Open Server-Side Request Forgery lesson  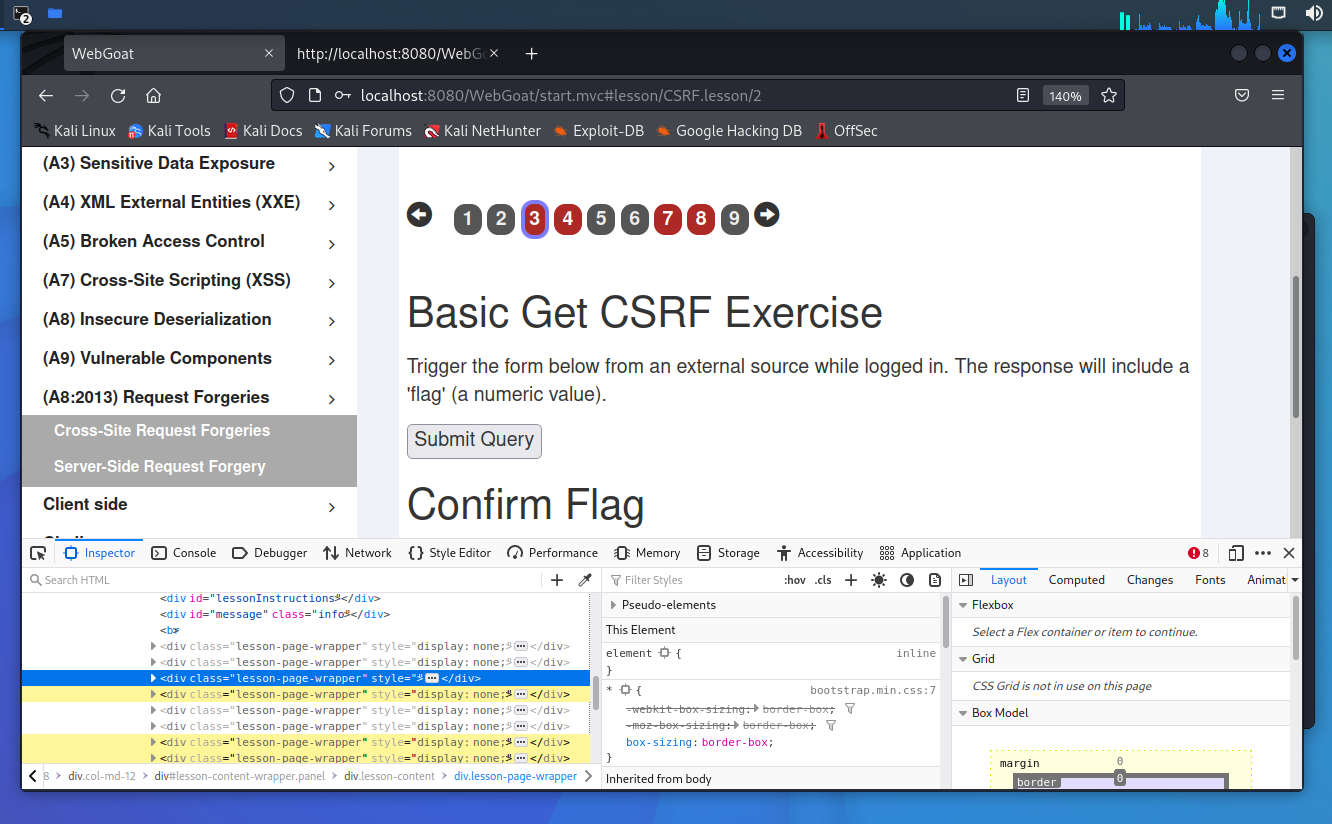pos(160,467)
